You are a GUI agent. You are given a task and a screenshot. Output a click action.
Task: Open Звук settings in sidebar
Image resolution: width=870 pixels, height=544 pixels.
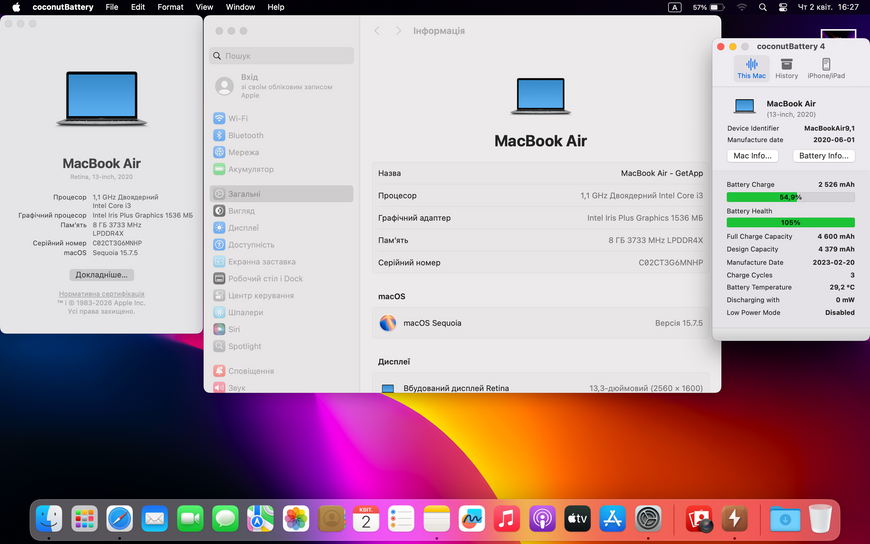point(281,387)
